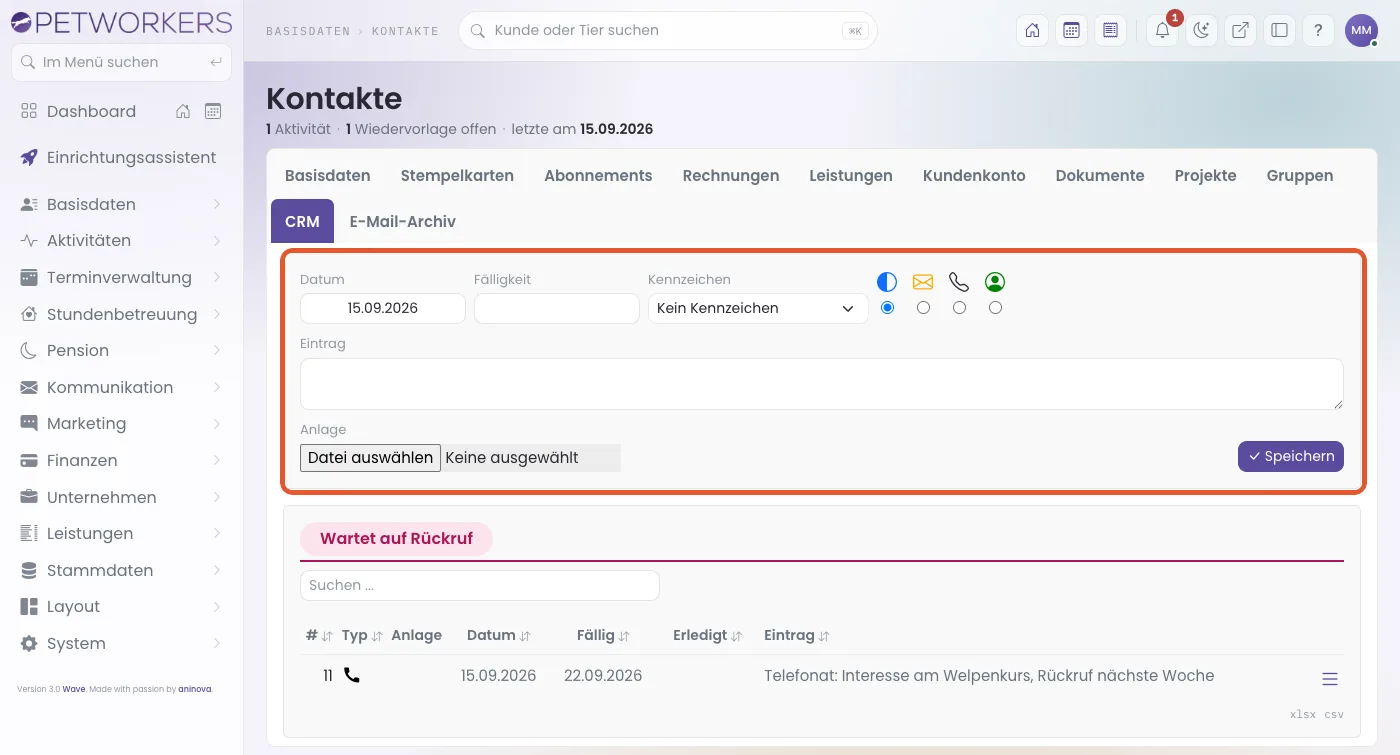Select the CRM tab
This screenshot has height=755, width=1400.
[302, 221]
